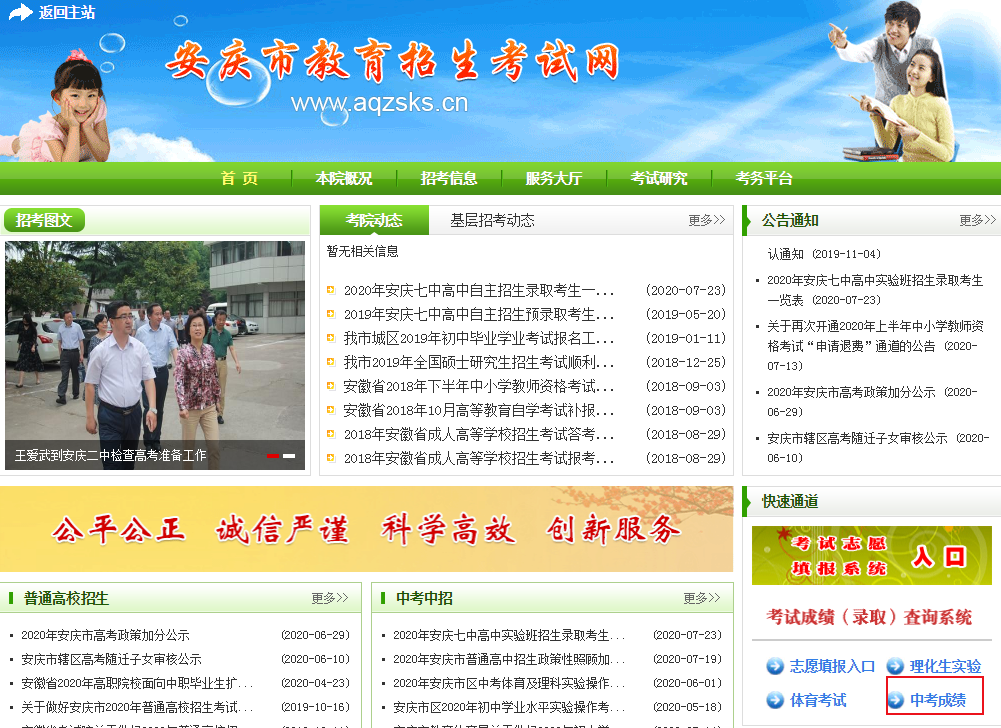Click the news photo of 王爱武 inspecting

155,345
